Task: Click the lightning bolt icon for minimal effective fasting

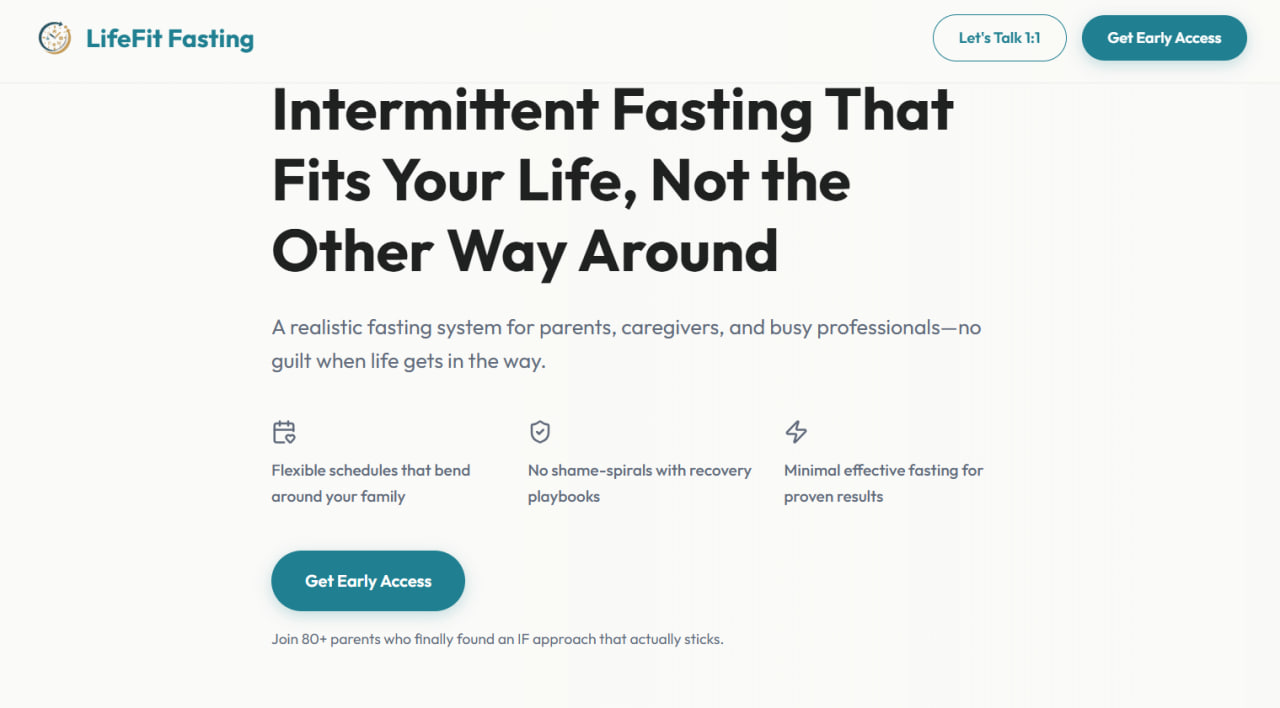Action: pos(796,431)
